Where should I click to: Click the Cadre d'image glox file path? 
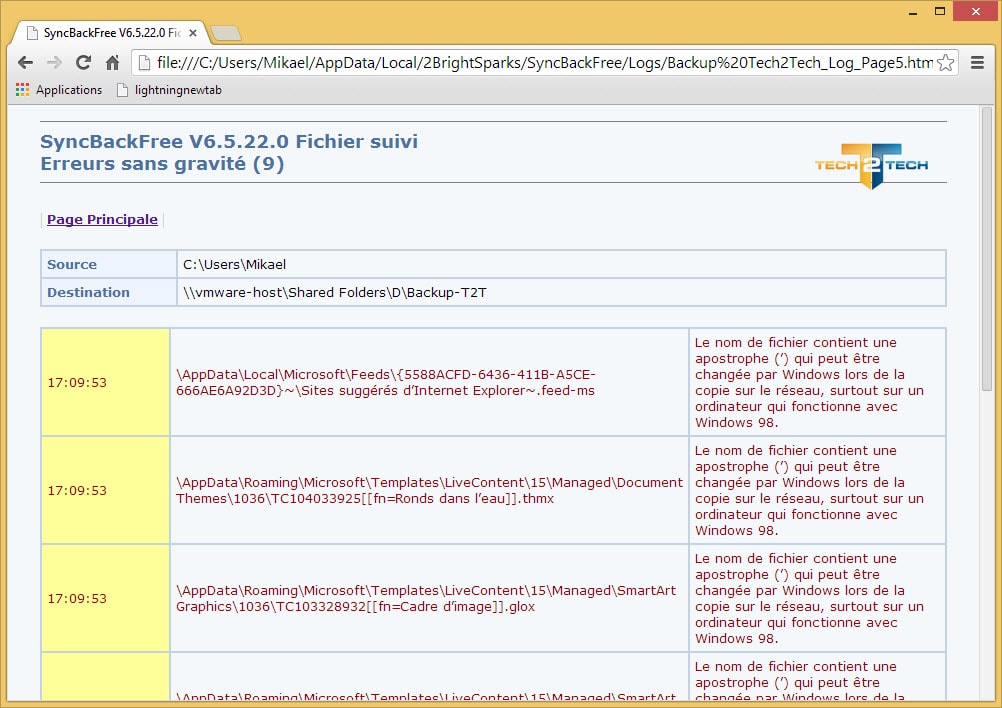click(x=426, y=599)
